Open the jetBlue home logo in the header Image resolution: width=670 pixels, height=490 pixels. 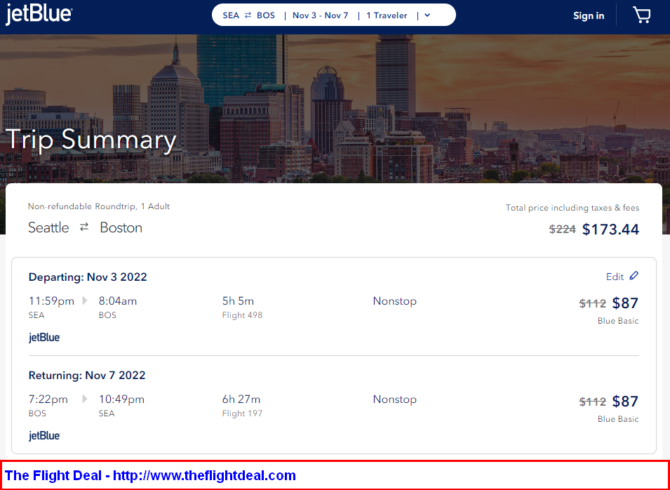(39, 14)
